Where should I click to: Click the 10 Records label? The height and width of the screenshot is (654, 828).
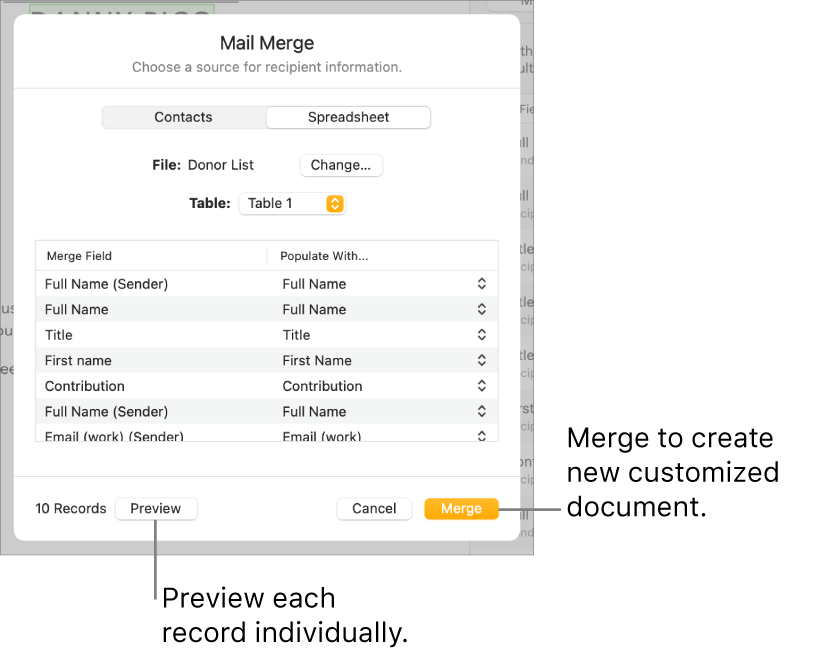70,508
